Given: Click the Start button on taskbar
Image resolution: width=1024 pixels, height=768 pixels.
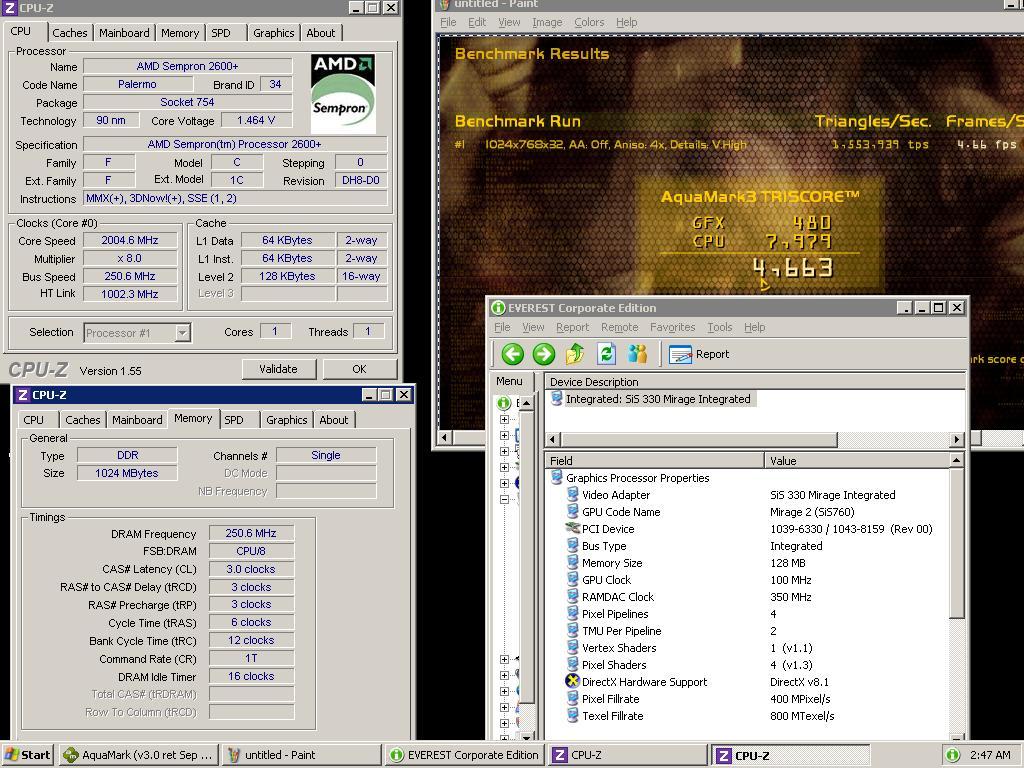Looking at the screenshot, I should click(x=28, y=755).
